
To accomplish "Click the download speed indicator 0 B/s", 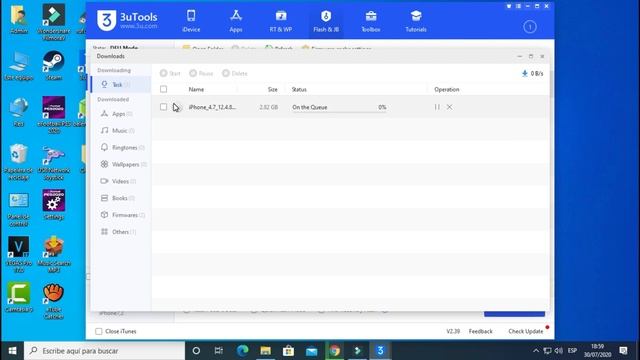I will [x=533, y=73].
